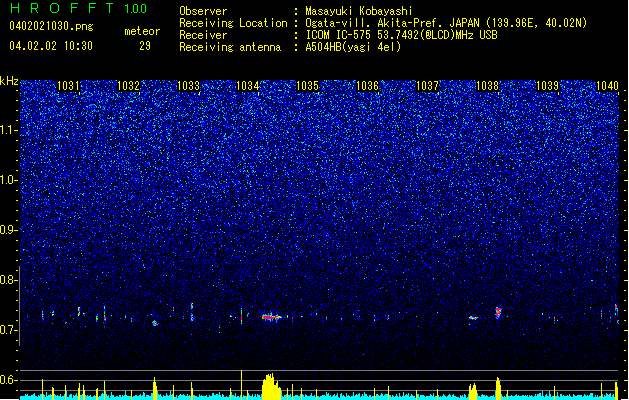
Task: Click time marker 1036
Action: point(367,86)
